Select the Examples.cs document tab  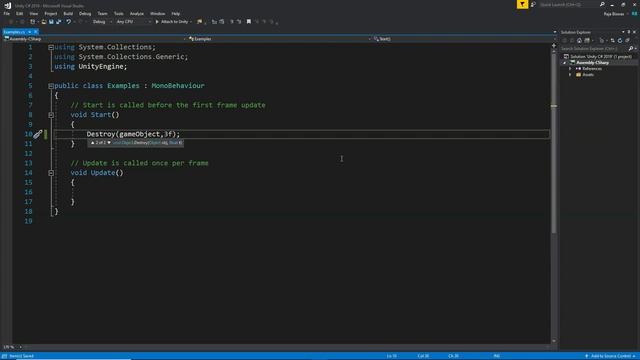14,32
